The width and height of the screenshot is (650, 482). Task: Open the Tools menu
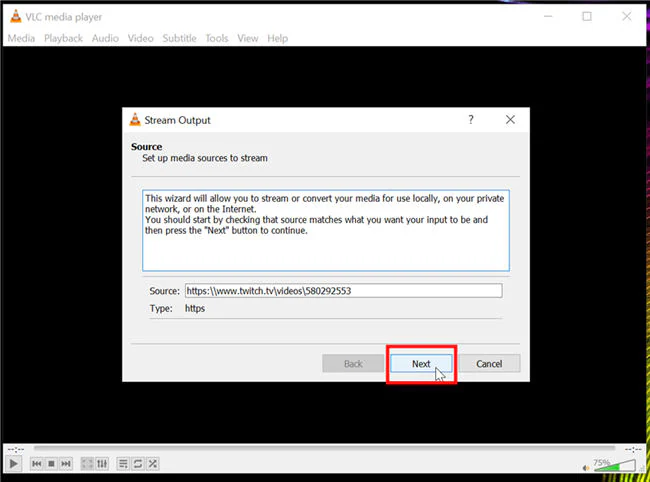pos(217,38)
